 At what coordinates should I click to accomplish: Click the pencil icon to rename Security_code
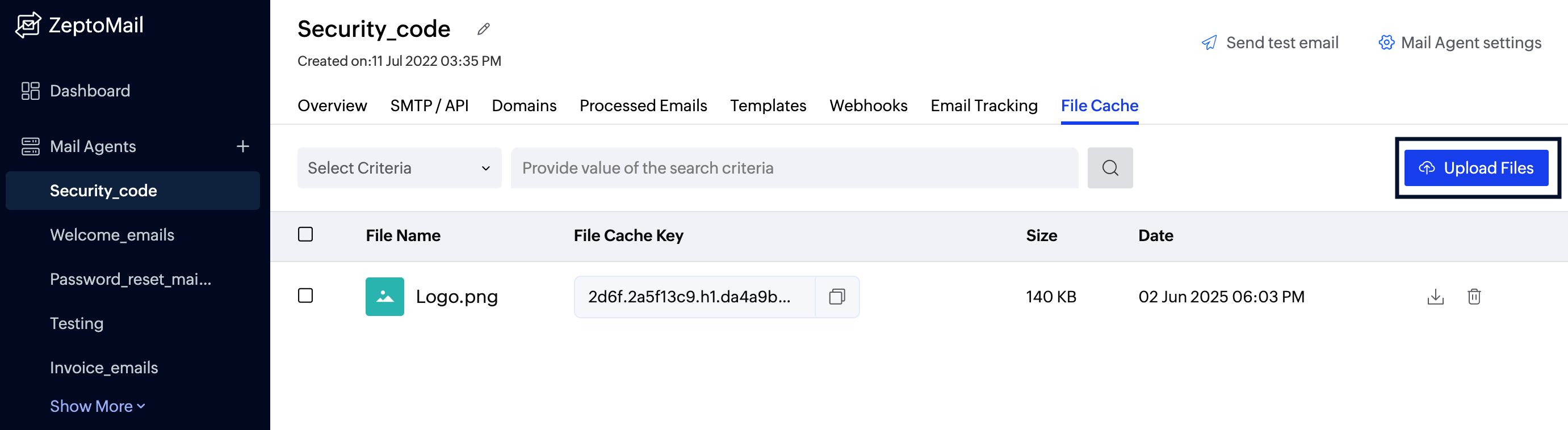483,29
